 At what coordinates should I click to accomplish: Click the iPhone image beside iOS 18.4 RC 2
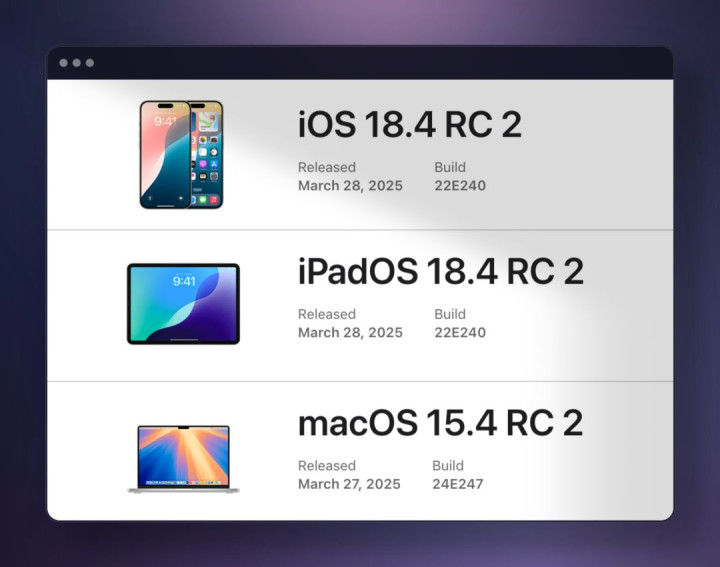181,155
